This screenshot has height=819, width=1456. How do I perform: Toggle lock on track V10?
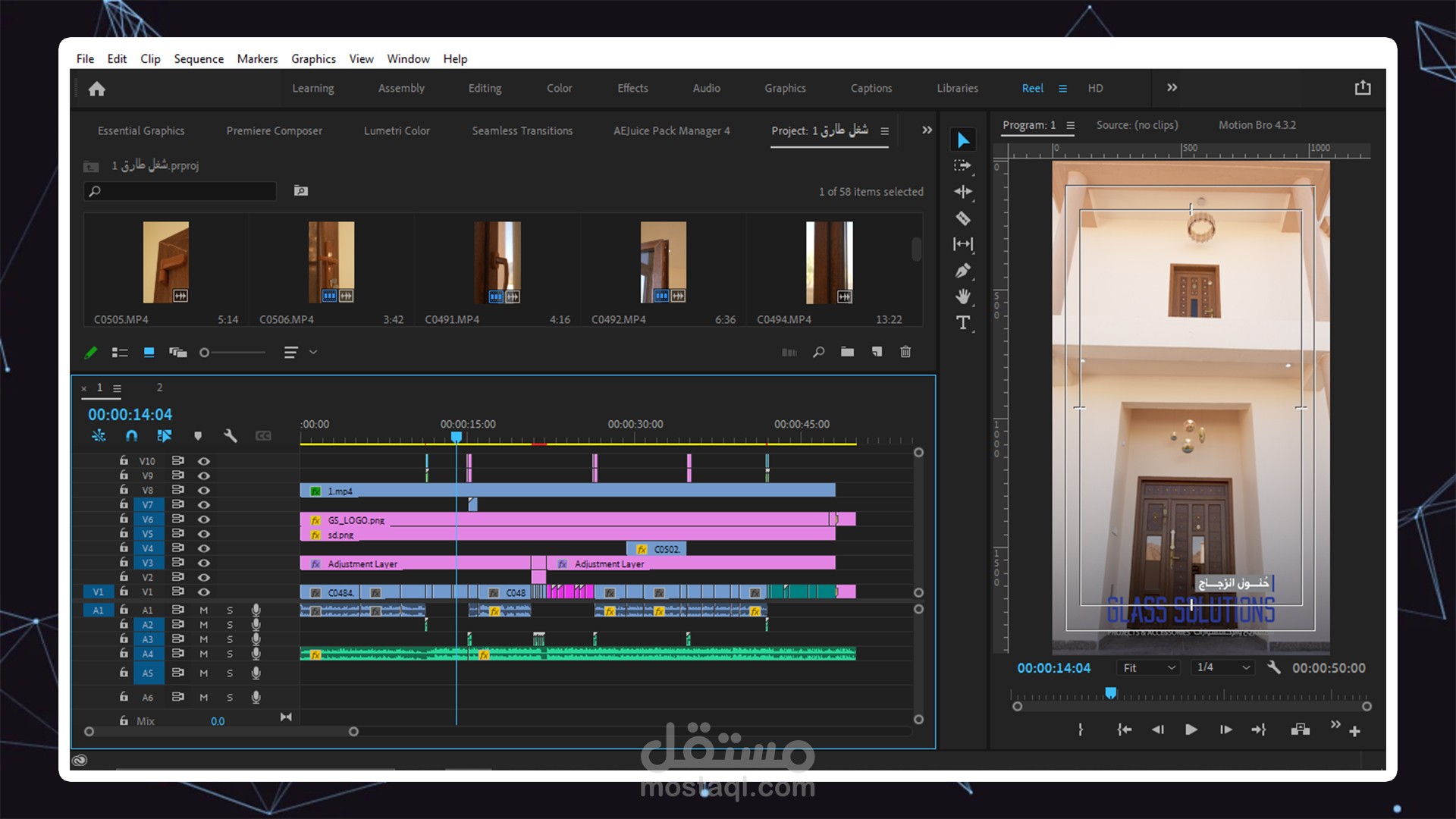124,460
